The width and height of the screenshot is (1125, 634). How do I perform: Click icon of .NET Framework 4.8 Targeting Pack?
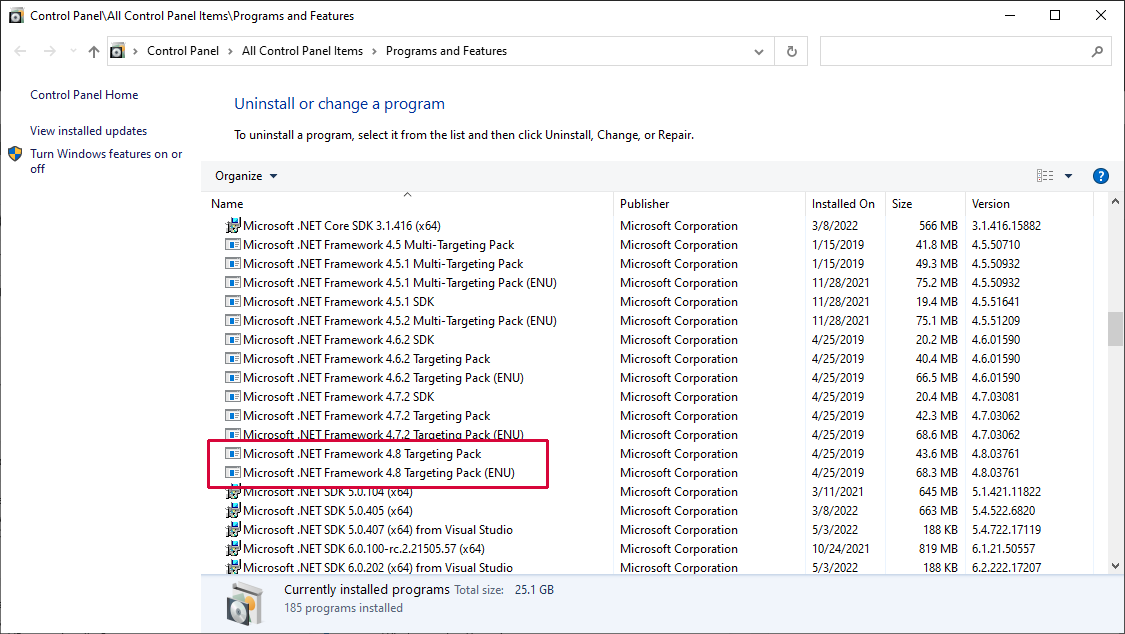tap(233, 453)
